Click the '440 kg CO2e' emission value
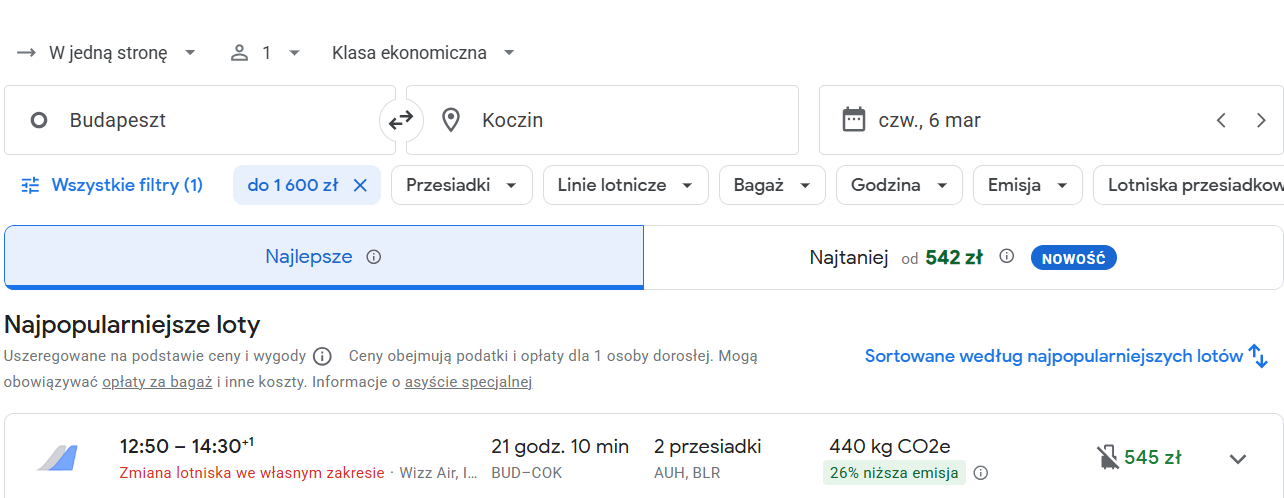1284x498 pixels. tap(890, 446)
